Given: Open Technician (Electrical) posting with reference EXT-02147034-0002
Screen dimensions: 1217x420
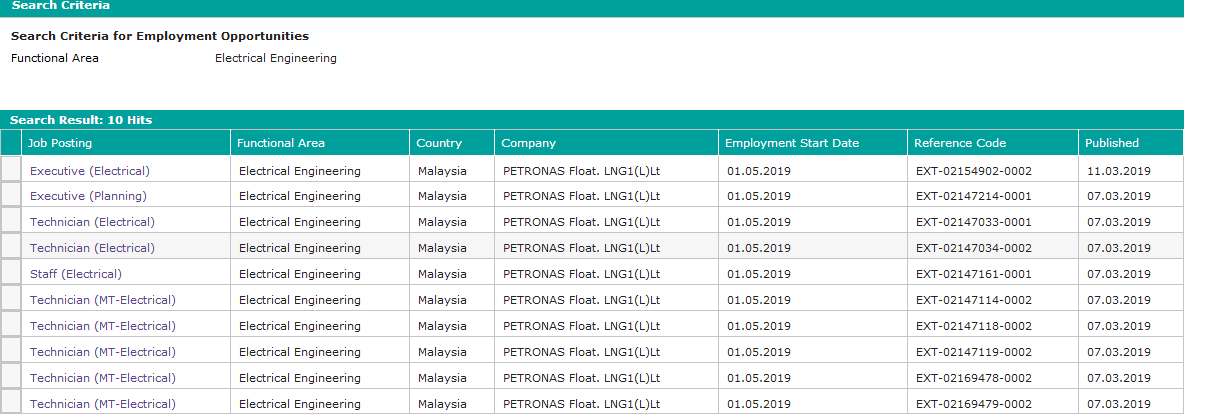Looking at the screenshot, I should click(92, 248).
